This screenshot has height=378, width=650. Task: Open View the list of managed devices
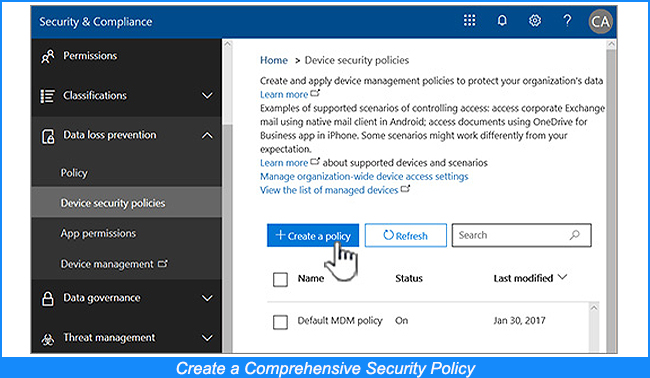point(329,190)
